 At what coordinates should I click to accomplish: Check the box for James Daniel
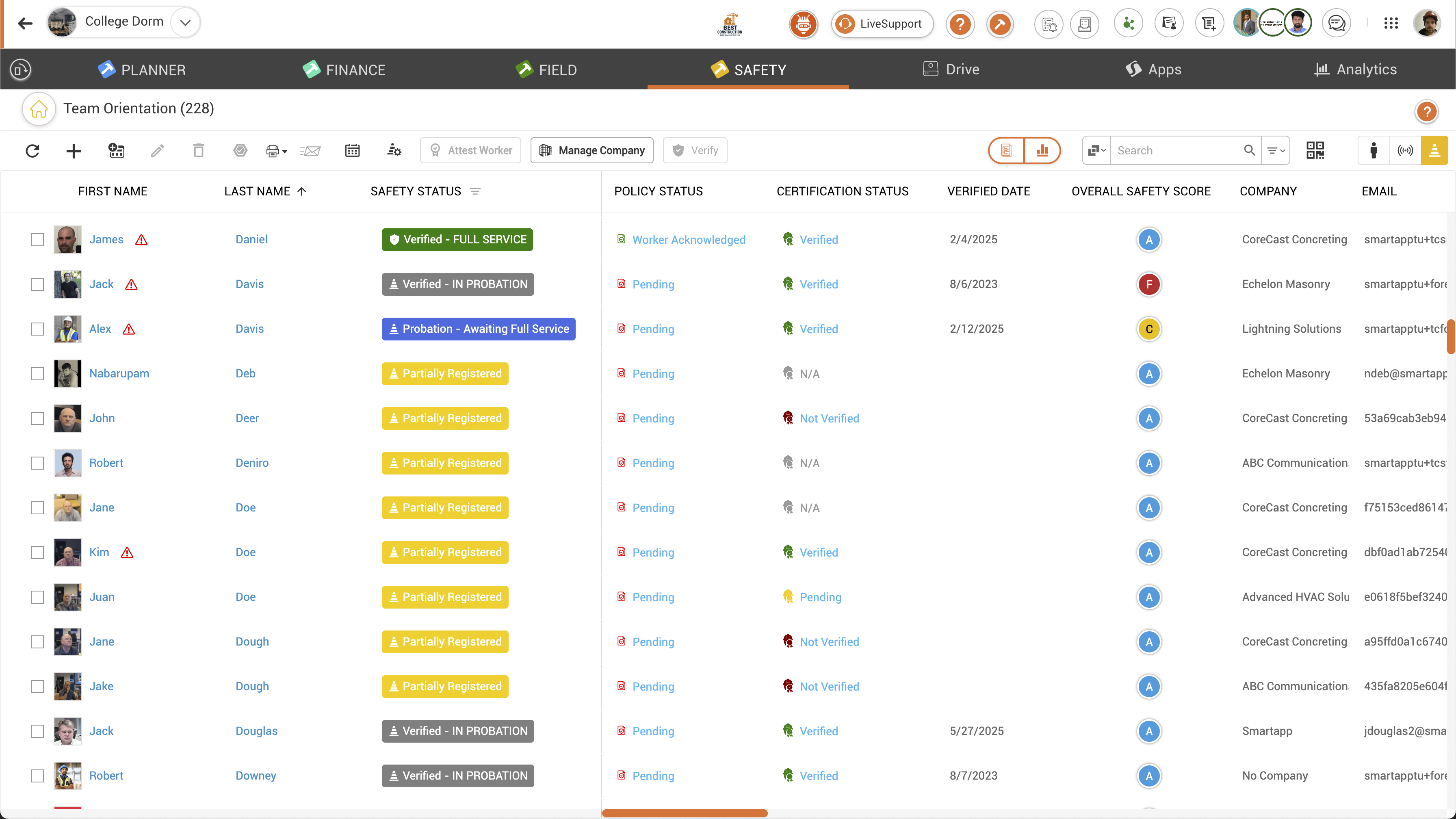pyautogui.click(x=37, y=240)
